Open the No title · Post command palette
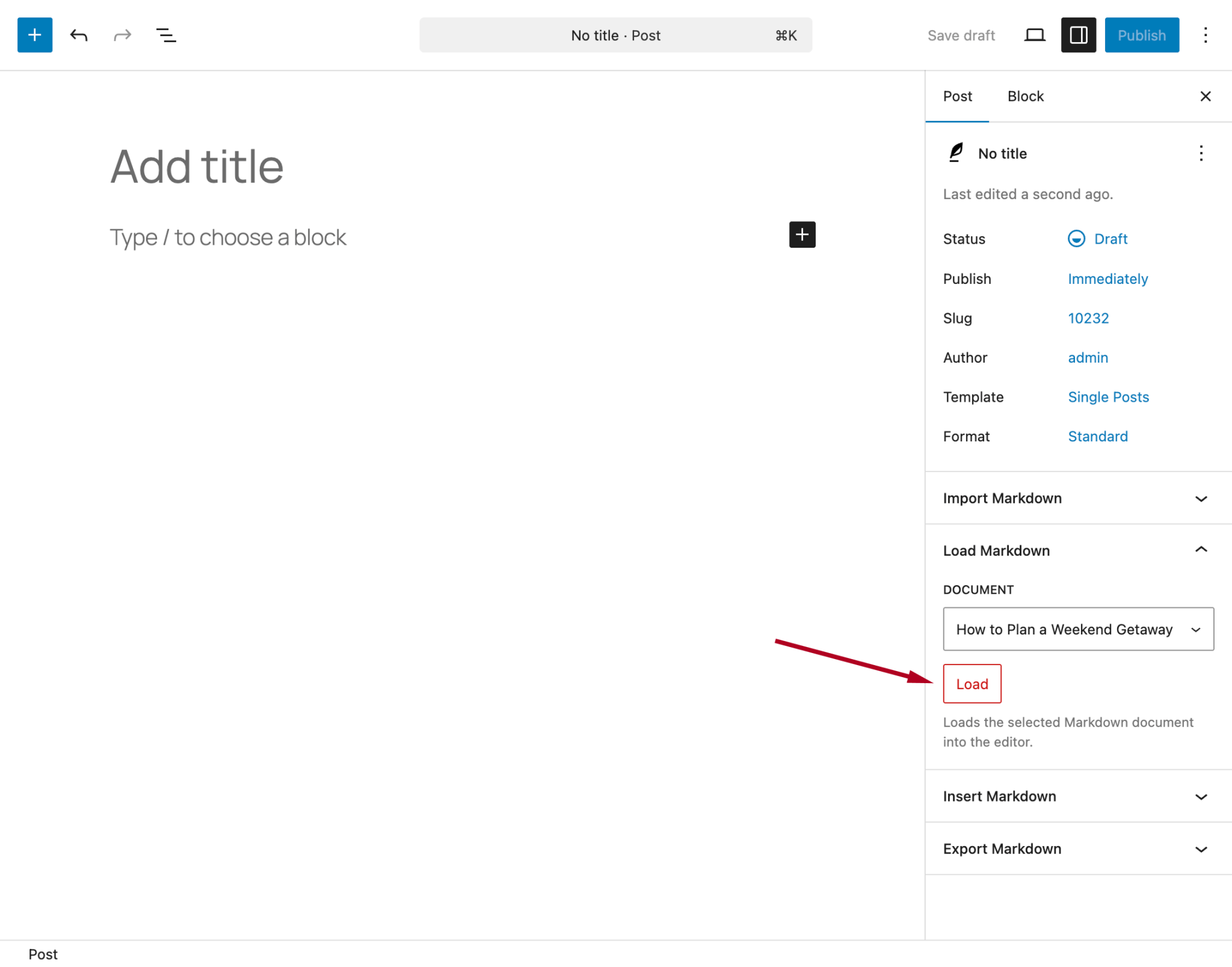This screenshot has height=967, width=1232. pyautogui.click(x=615, y=35)
